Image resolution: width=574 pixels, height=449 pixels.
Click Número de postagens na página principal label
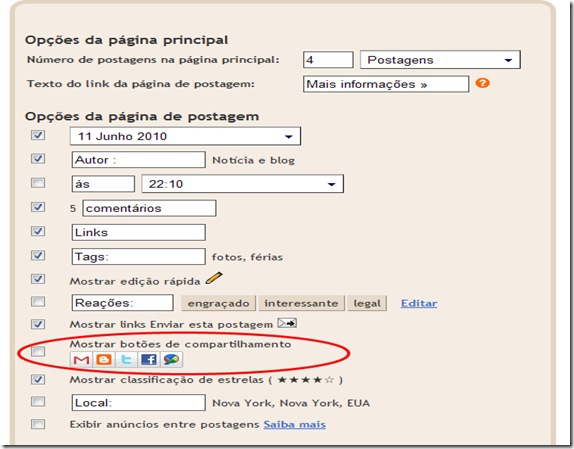pyautogui.click(x=153, y=60)
